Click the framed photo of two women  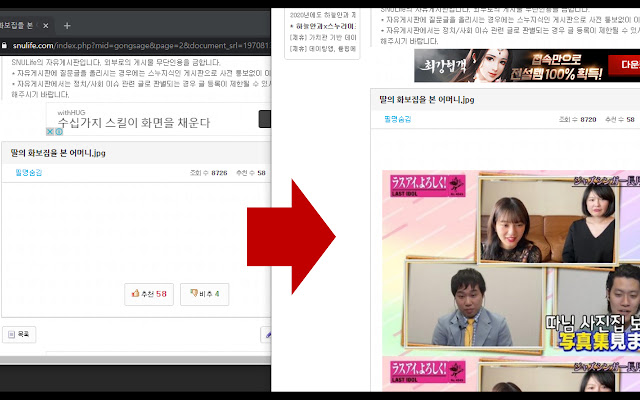(547, 220)
